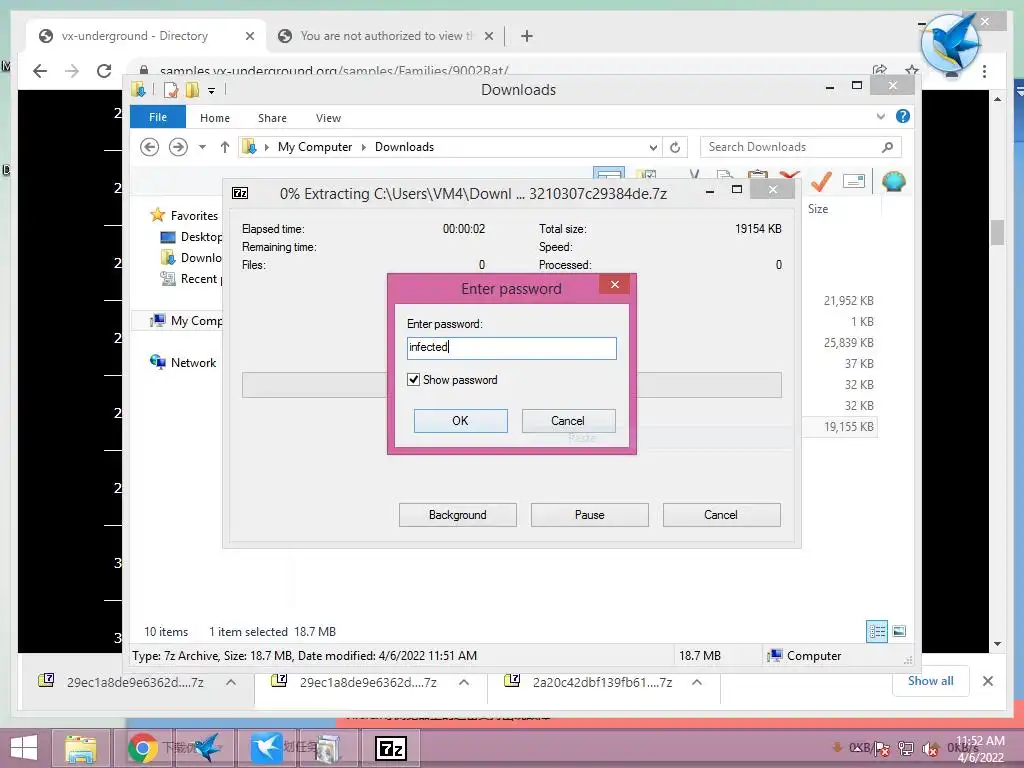Confirm the password with OK
The width and height of the screenshot is (1024, 768).
[460, 421]
